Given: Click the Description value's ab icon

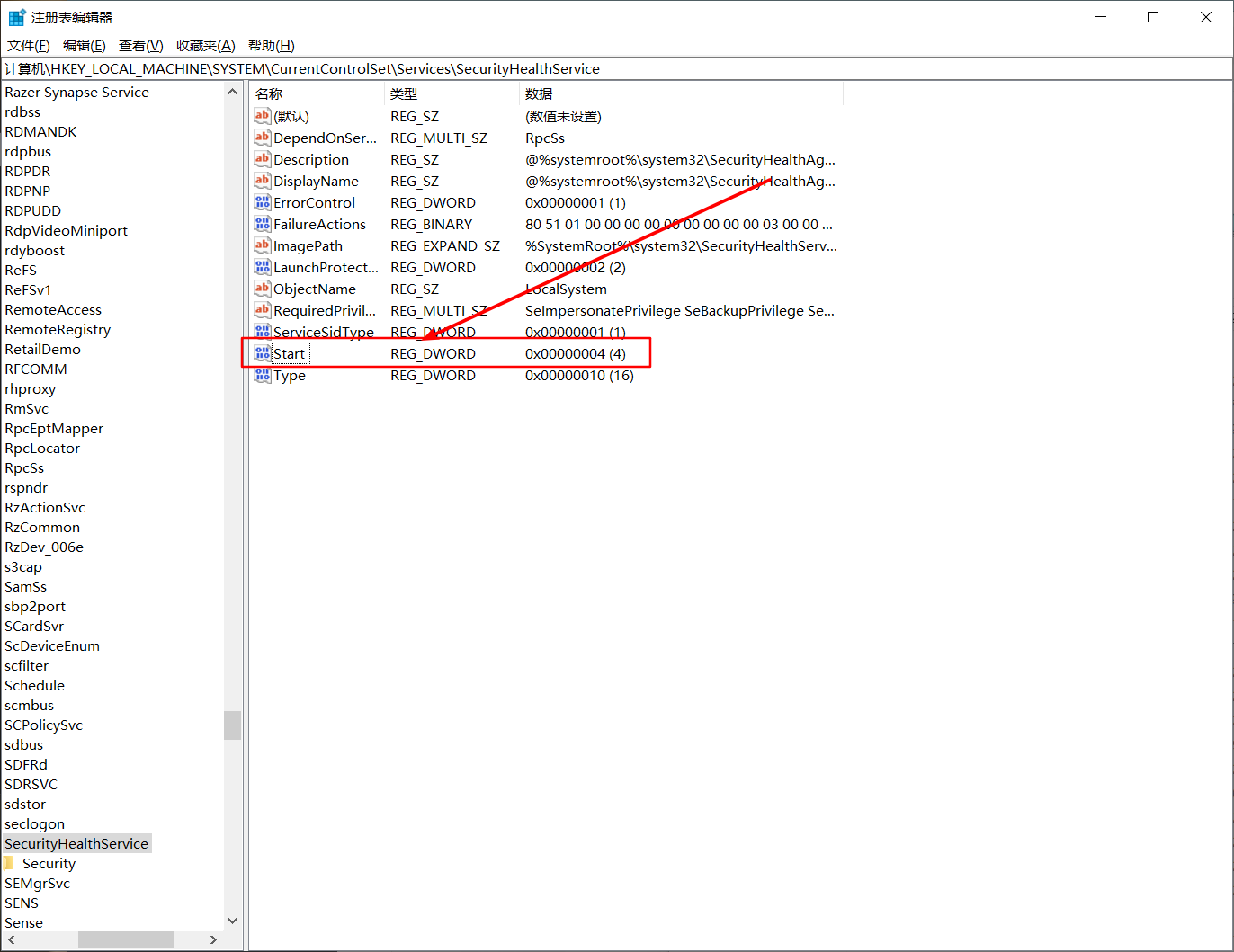Looking at the screenshot, I should tap(263, 159).
